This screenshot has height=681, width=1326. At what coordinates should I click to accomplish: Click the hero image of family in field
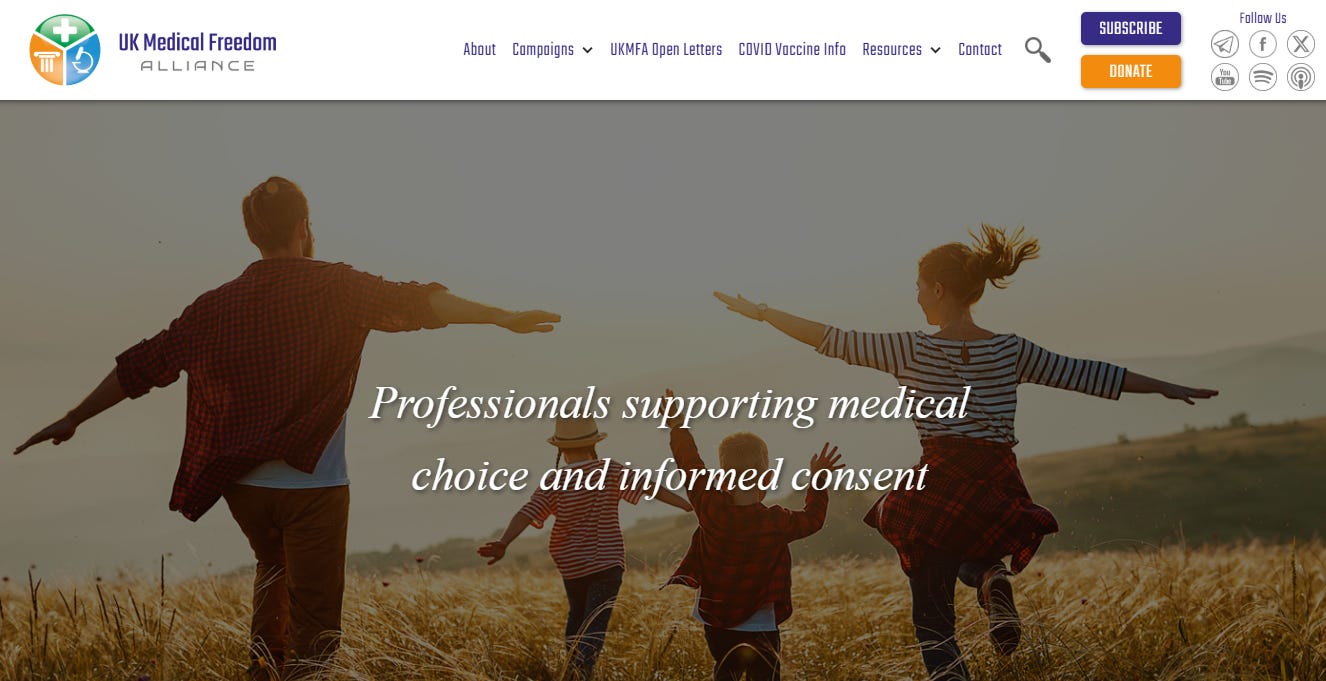click(x=663, y=390)
